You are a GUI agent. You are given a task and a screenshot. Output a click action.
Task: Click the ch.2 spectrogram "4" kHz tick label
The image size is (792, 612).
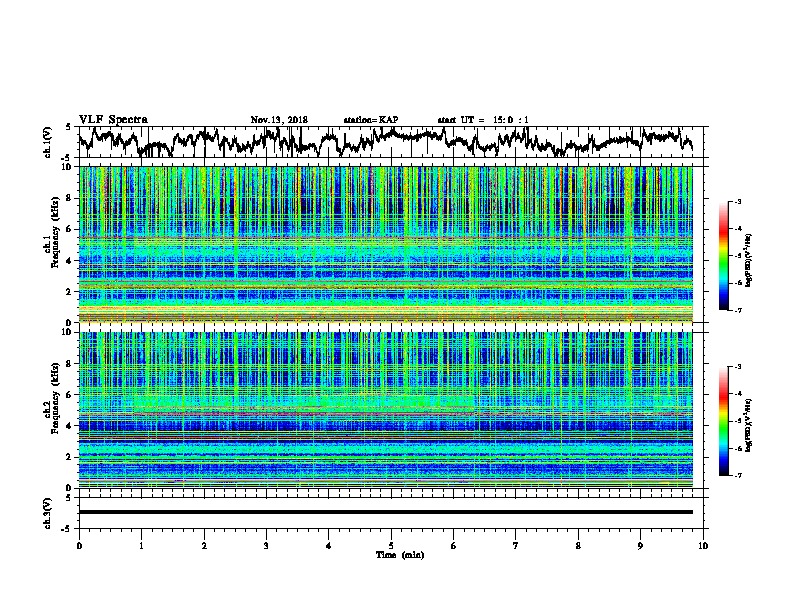pos(70,426)
